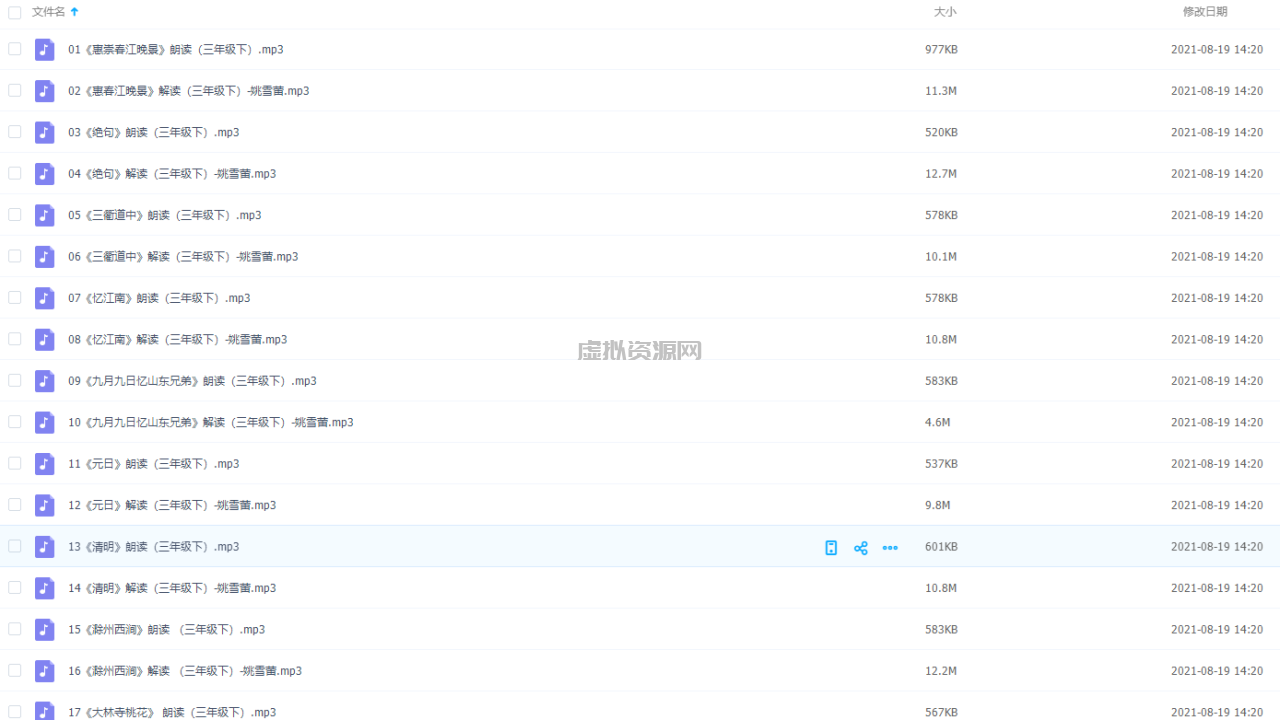Check the box for 03《绝句》朗读

(14, 132)
